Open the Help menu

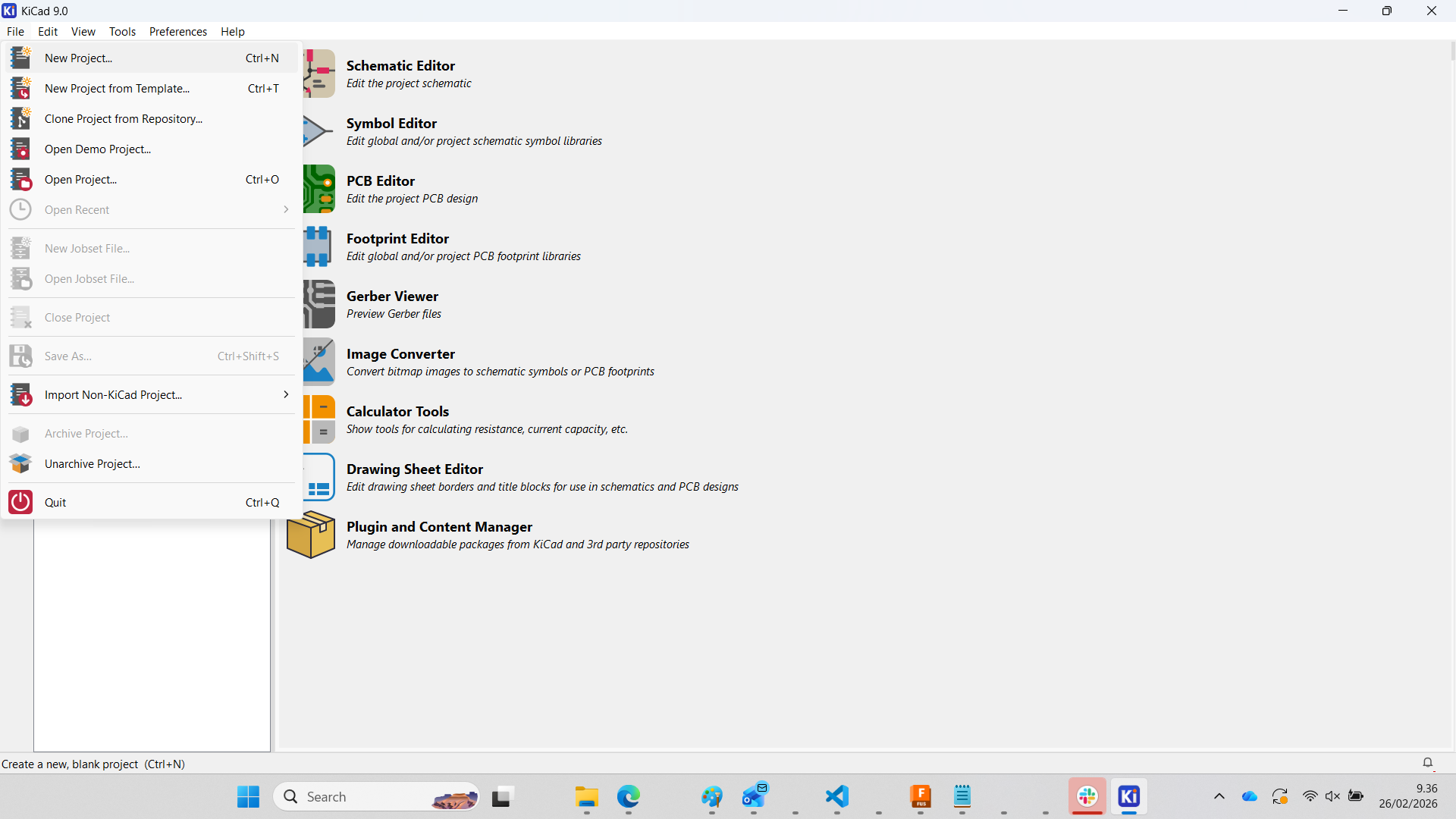(x=233, y=31)
